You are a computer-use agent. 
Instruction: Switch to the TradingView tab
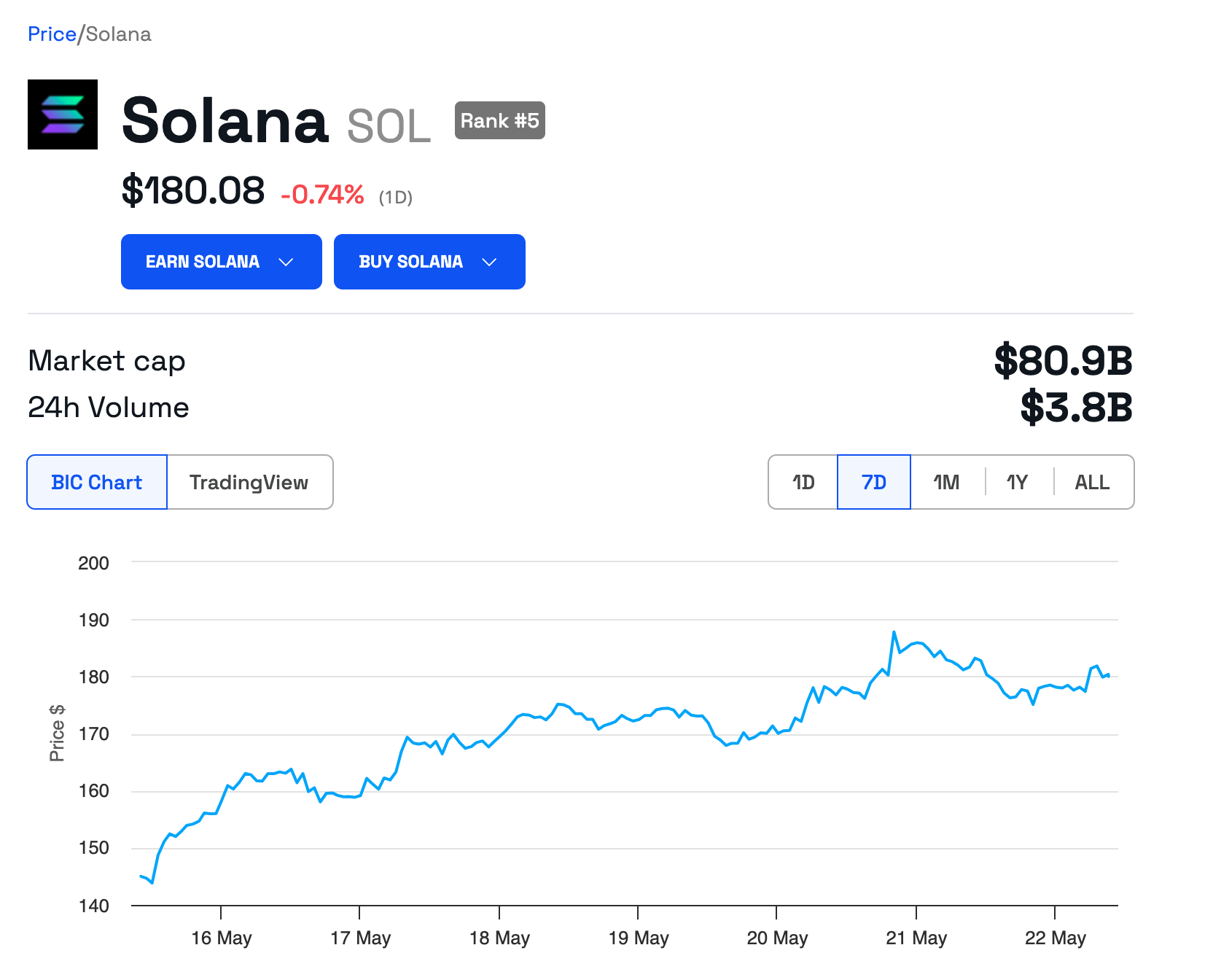coord(249,482)
